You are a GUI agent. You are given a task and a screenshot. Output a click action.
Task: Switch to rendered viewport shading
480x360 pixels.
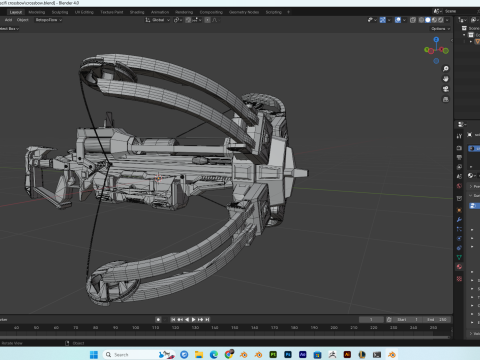tap(441, 20)
